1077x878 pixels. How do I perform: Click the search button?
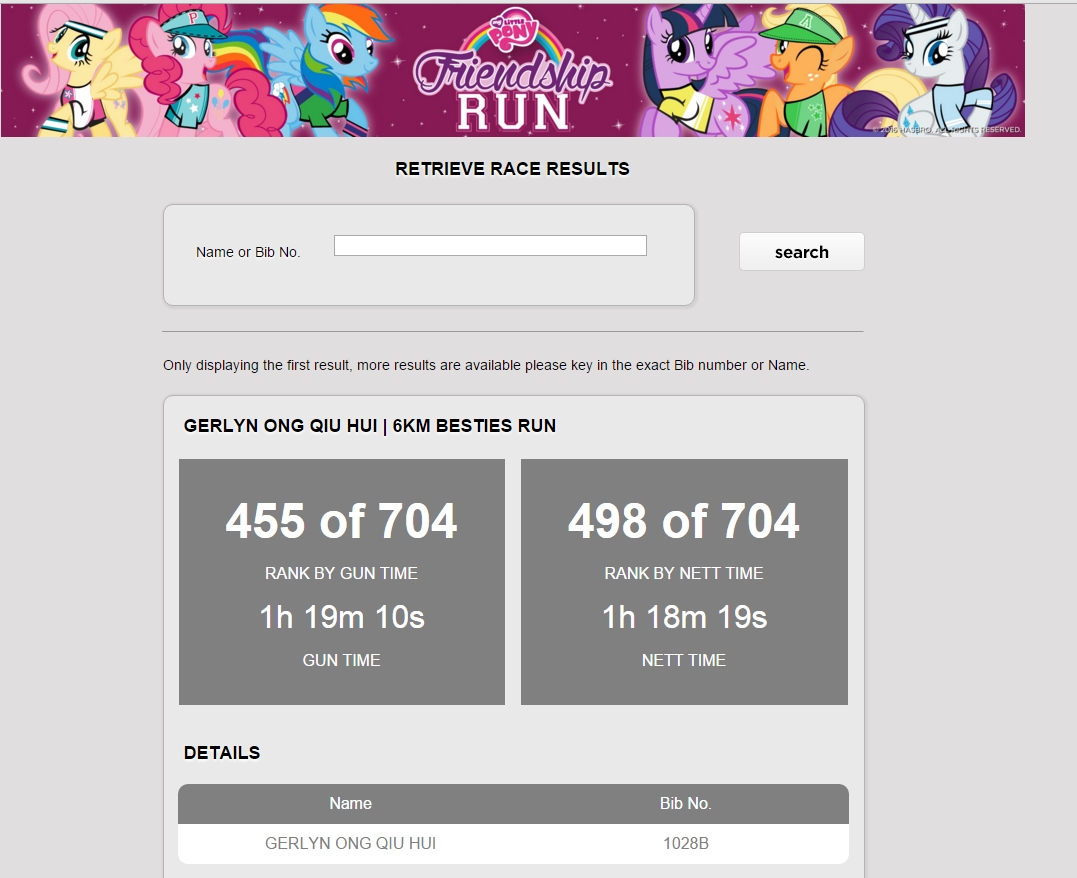coord(802,251)
